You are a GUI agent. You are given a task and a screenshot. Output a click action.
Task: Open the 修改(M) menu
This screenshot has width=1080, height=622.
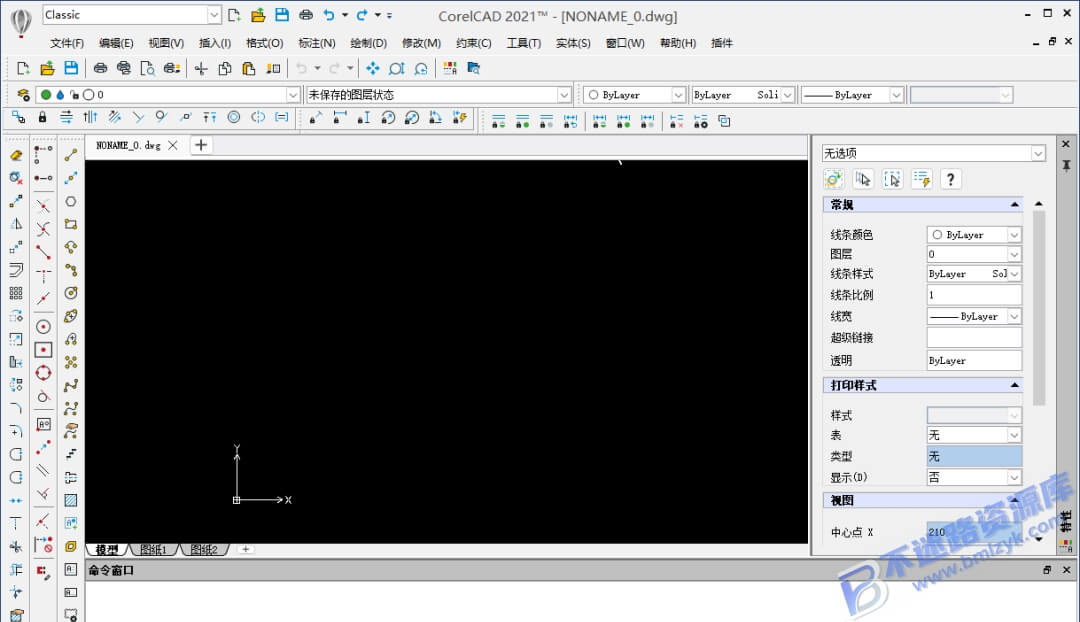coord(421,43)
